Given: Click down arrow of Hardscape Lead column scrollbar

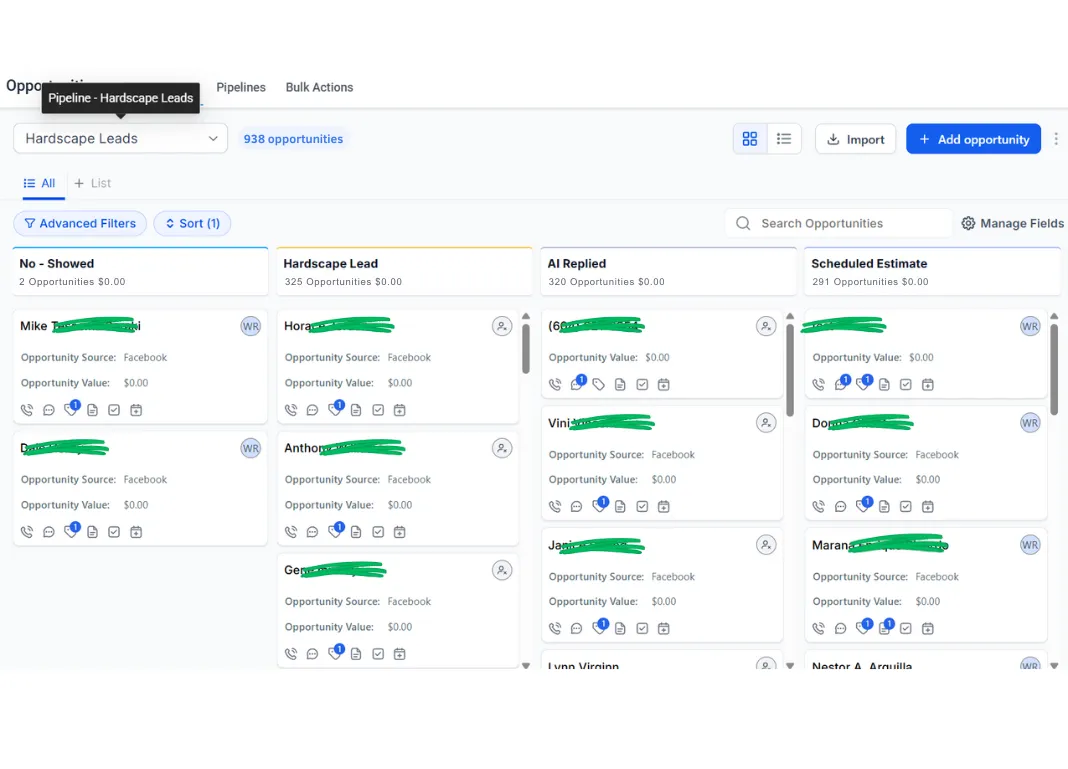Looking at the screenshot, I should point(526,665).
